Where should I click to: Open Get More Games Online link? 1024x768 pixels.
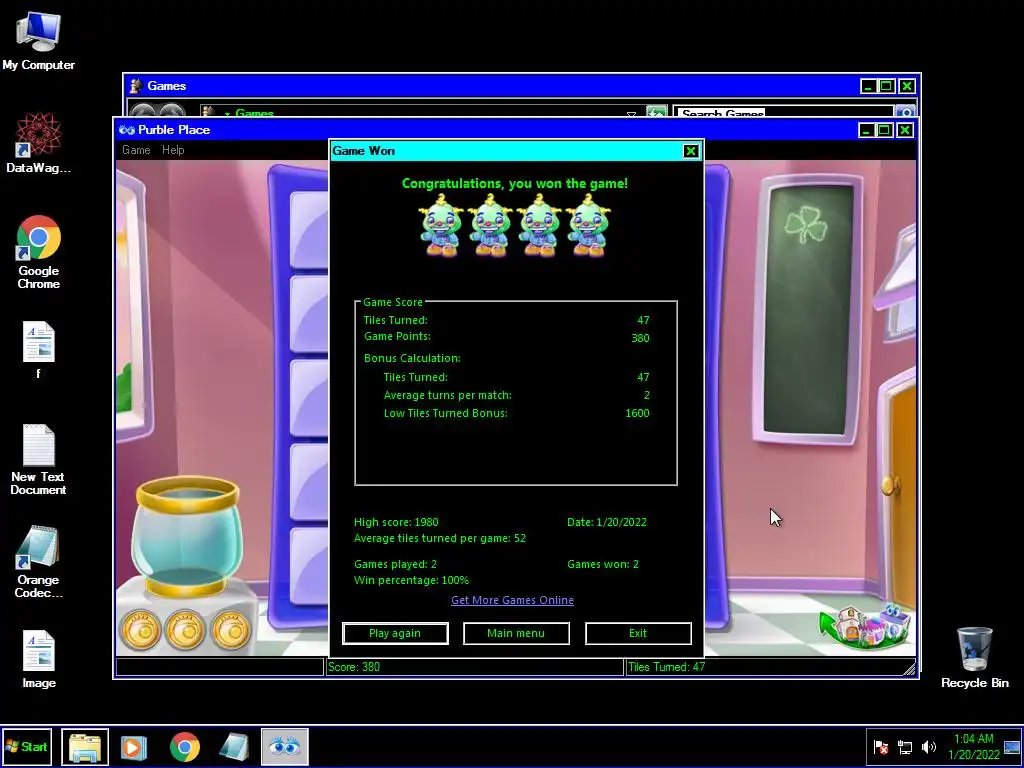(x=513, y=600)
